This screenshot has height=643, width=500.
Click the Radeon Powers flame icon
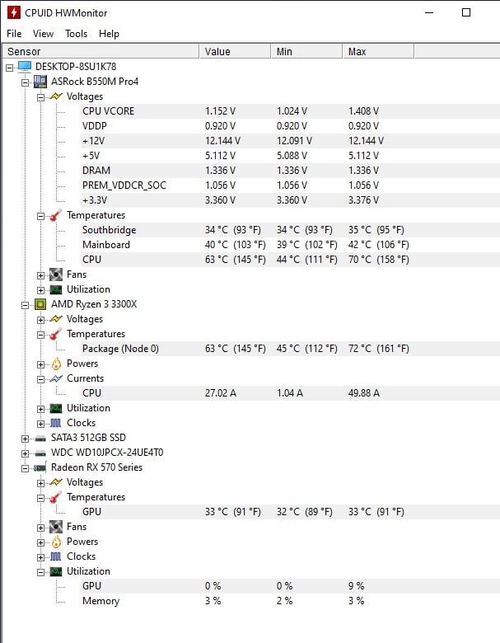(x=56, y=541)
